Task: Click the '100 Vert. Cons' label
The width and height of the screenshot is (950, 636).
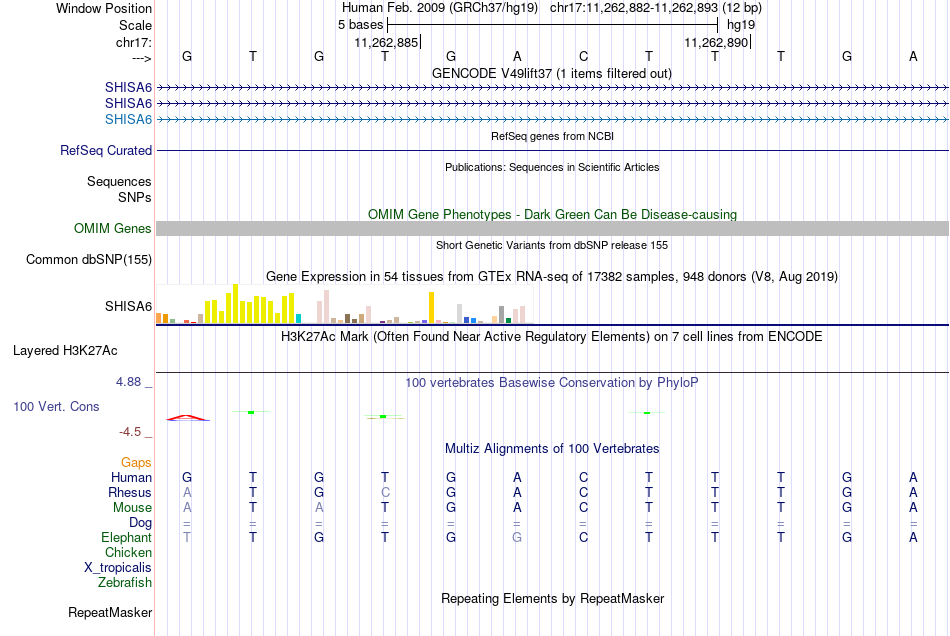Action: [56, 407]
